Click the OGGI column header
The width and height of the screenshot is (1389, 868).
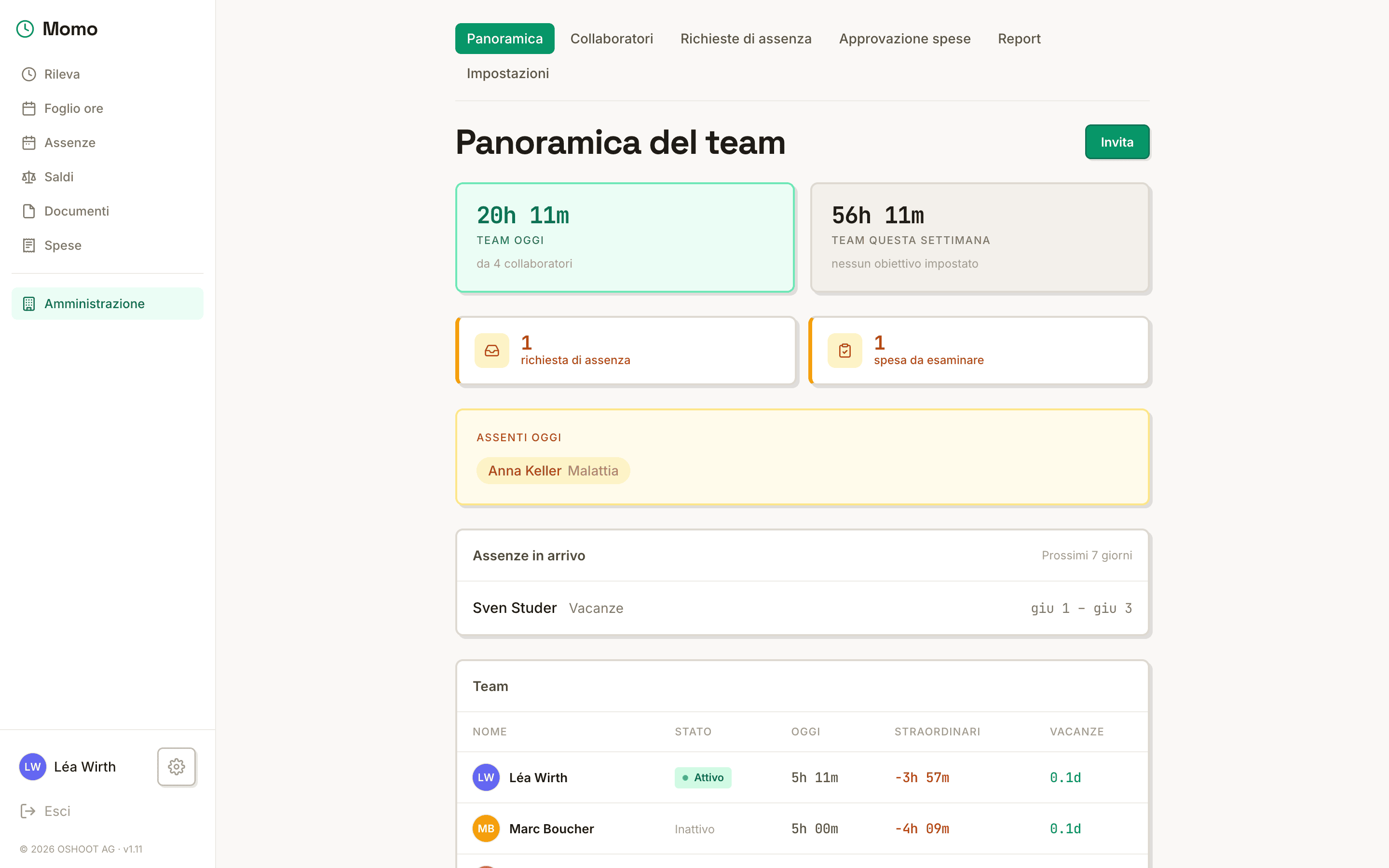pos(805,732)
